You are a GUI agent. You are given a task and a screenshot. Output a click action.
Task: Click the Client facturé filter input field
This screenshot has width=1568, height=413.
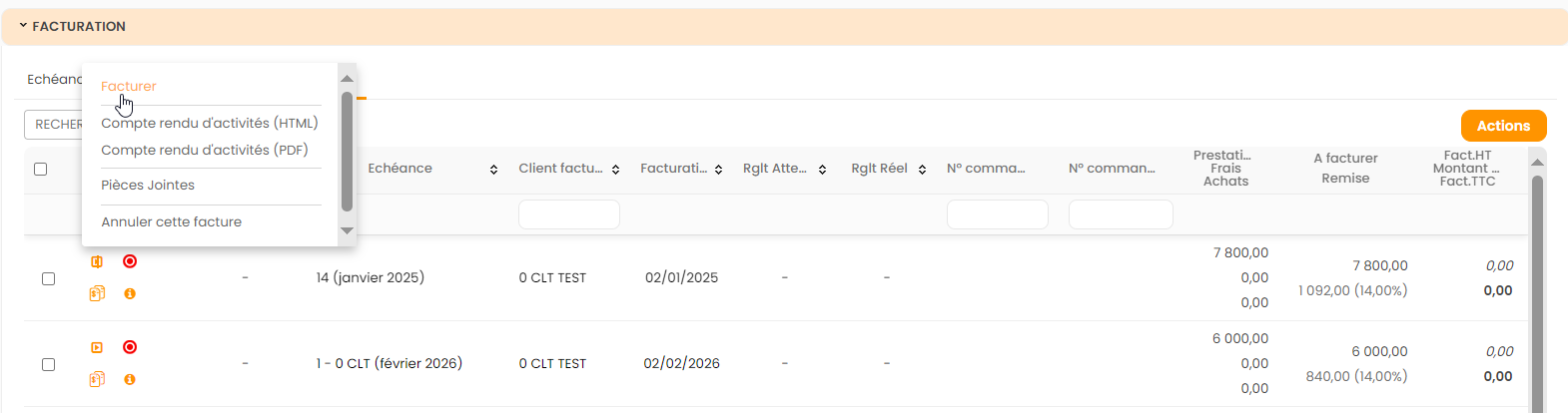(569, 214)
